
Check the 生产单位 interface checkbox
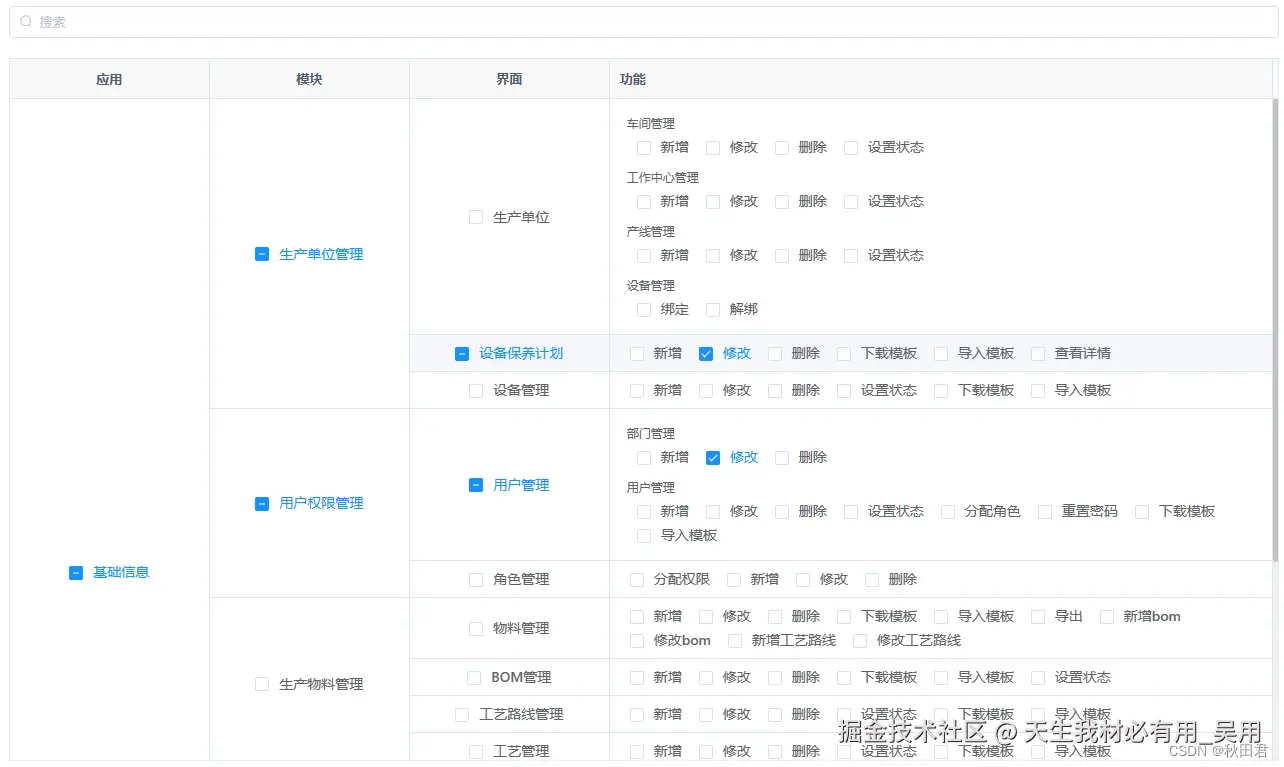(x=475, y=216)
